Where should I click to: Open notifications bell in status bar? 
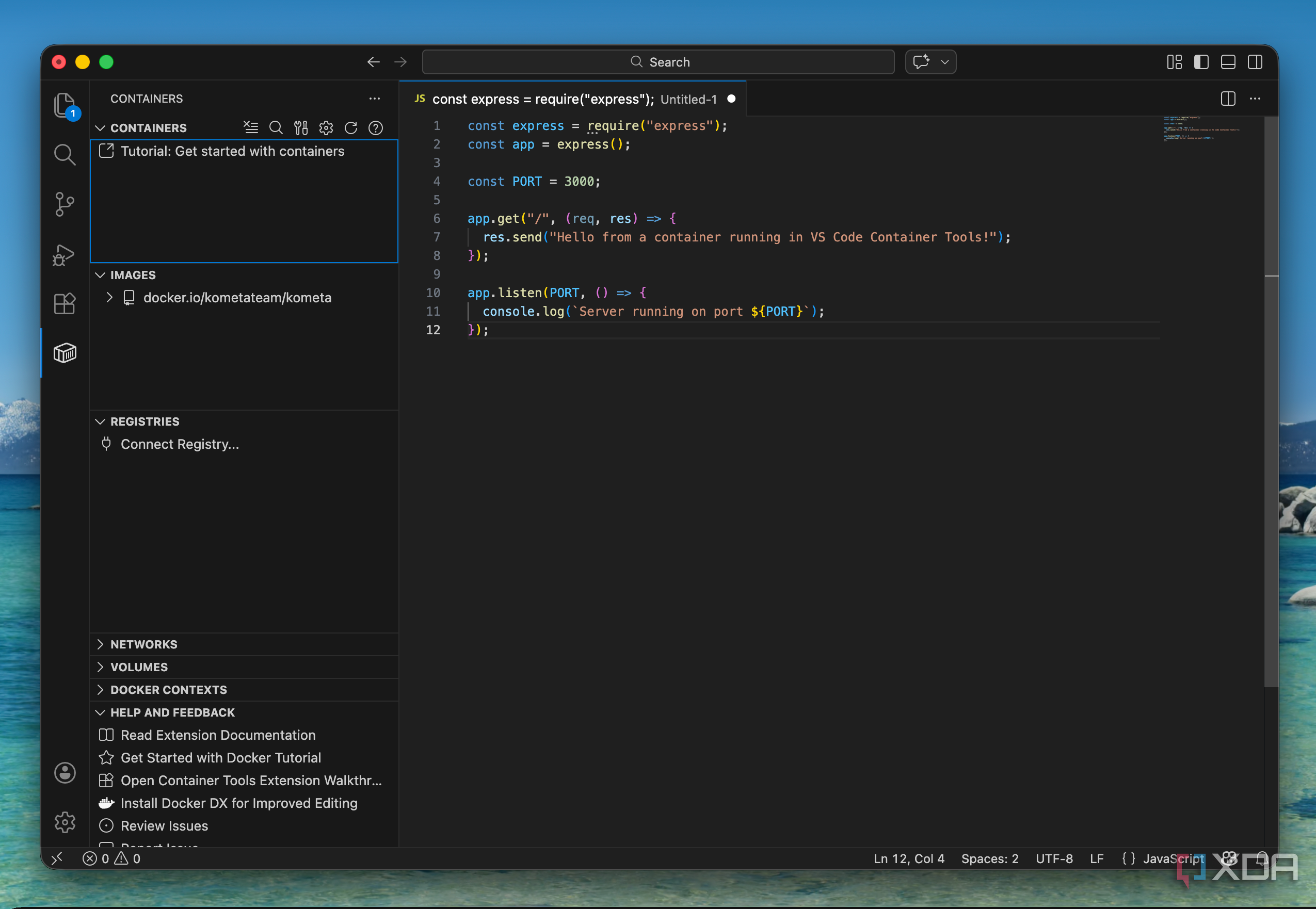click(x=1262, y=858)
